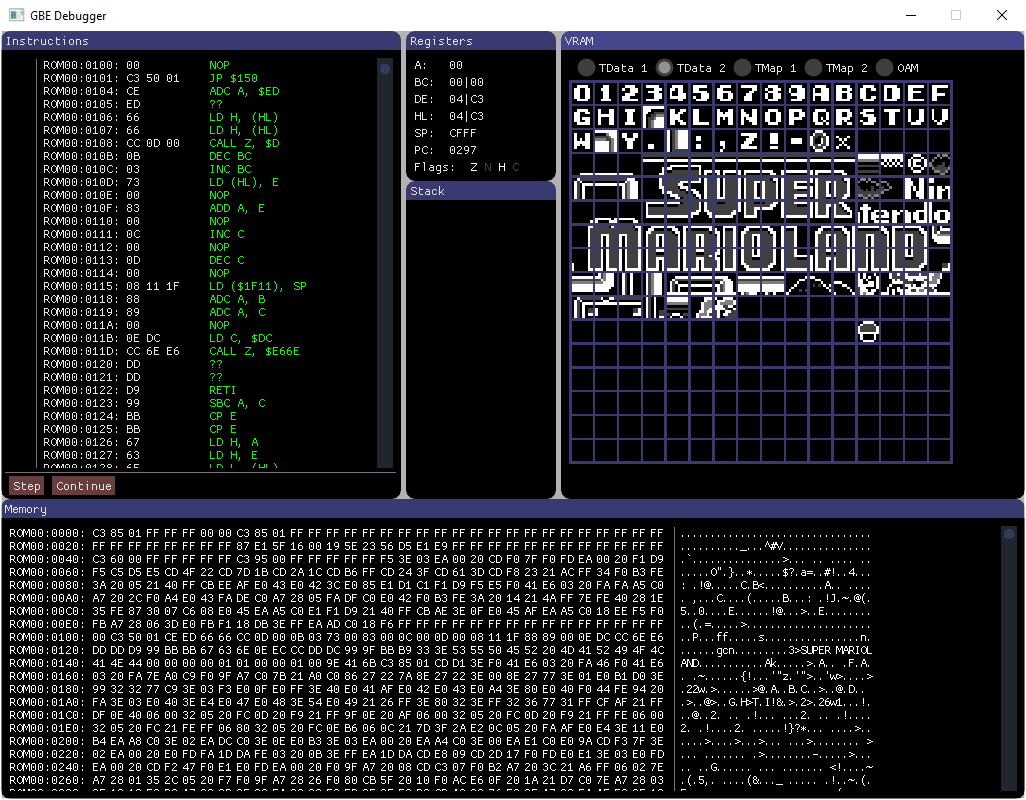Click the ROM00:0120 memory row address
Screen dimensions: 1026x800
pyautogui.click(x=47, y=650)
